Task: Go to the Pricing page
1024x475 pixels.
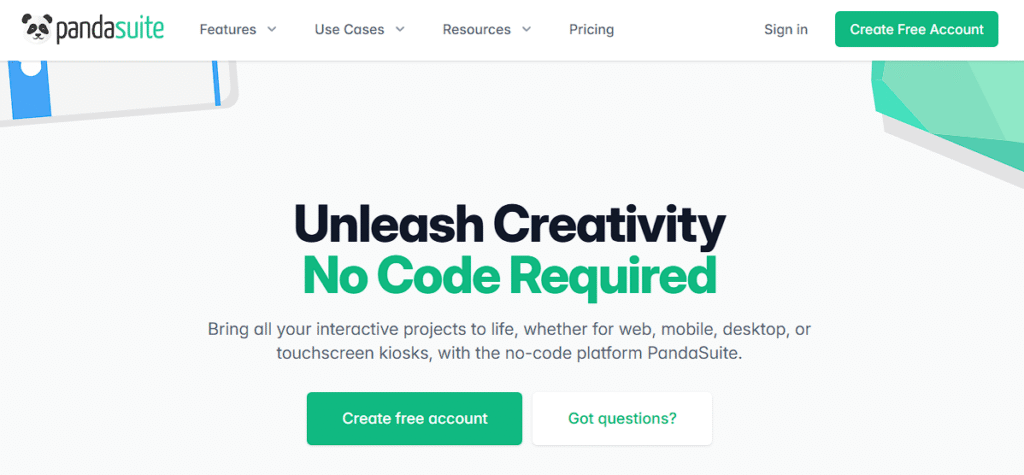Action: pyautogui.click(x=591, y=29)
